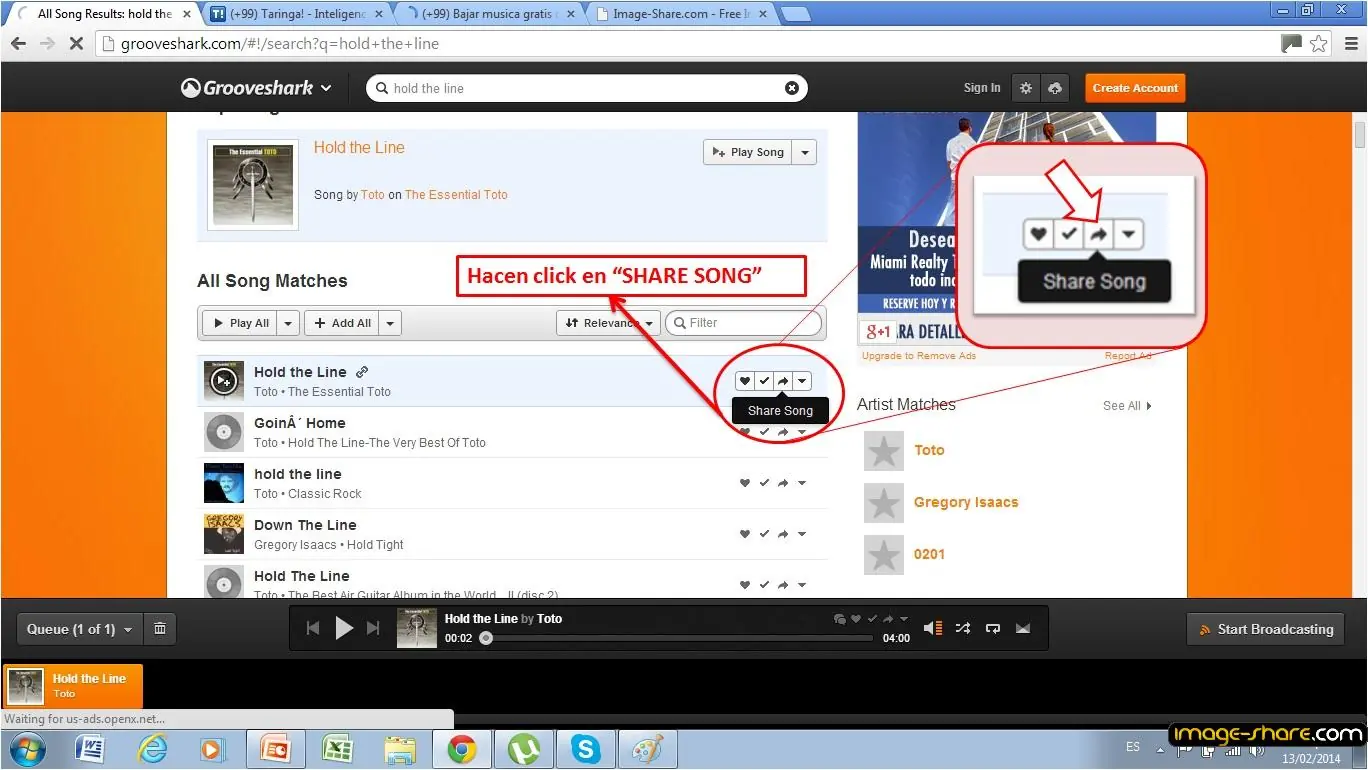This screenshot has height=770, width=1368.
Task: Open uTorrent from the taskbar
Action: (523, 748)
